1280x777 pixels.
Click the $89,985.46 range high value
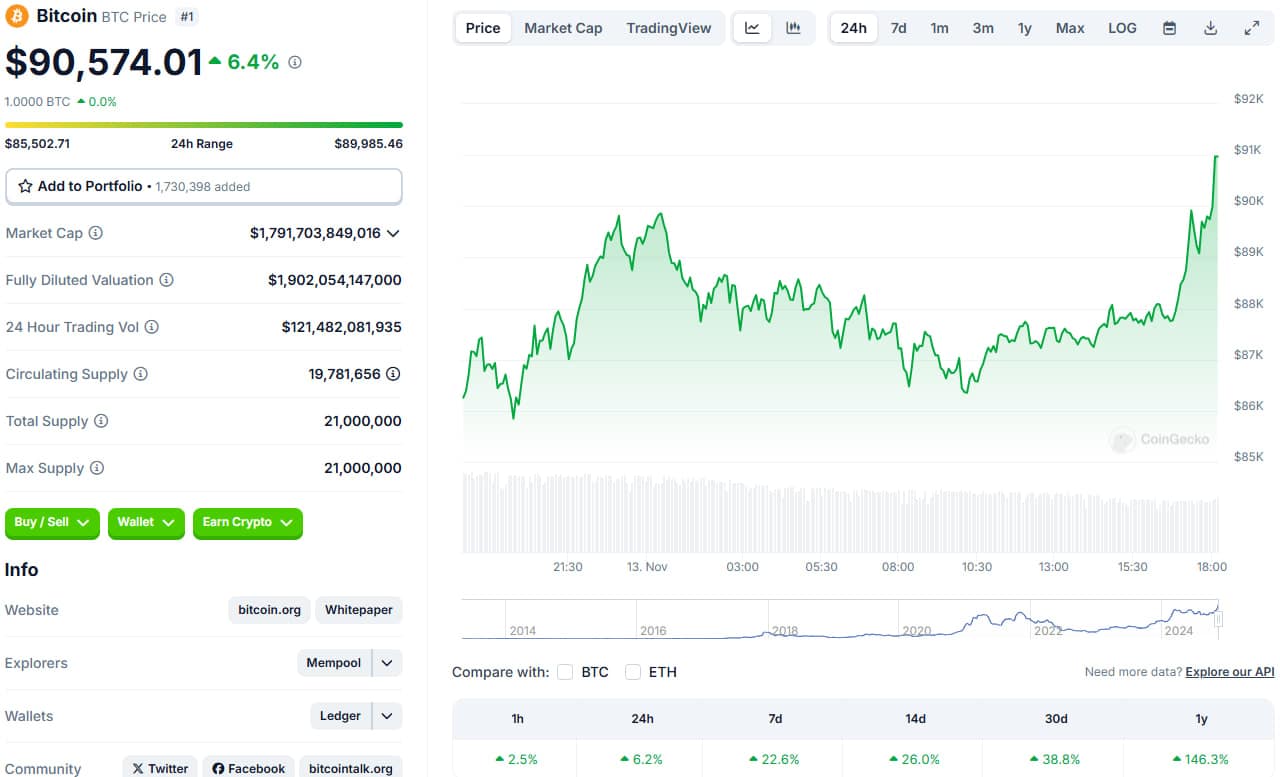(x=369, y=144)
